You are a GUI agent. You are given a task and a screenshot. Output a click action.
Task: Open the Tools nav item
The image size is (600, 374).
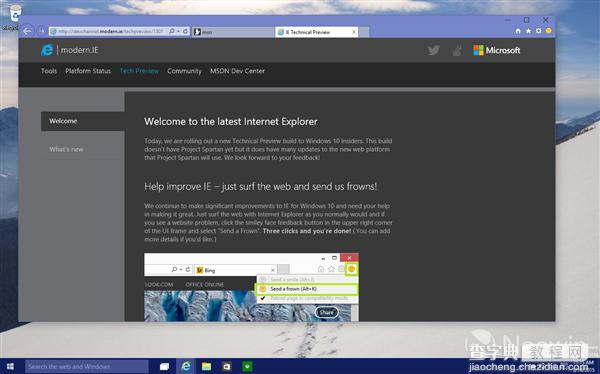(x=49, y=71)
